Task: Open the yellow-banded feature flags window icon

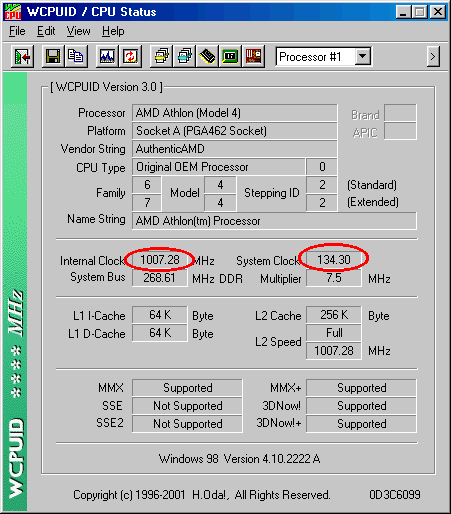Action: point(161,56)
